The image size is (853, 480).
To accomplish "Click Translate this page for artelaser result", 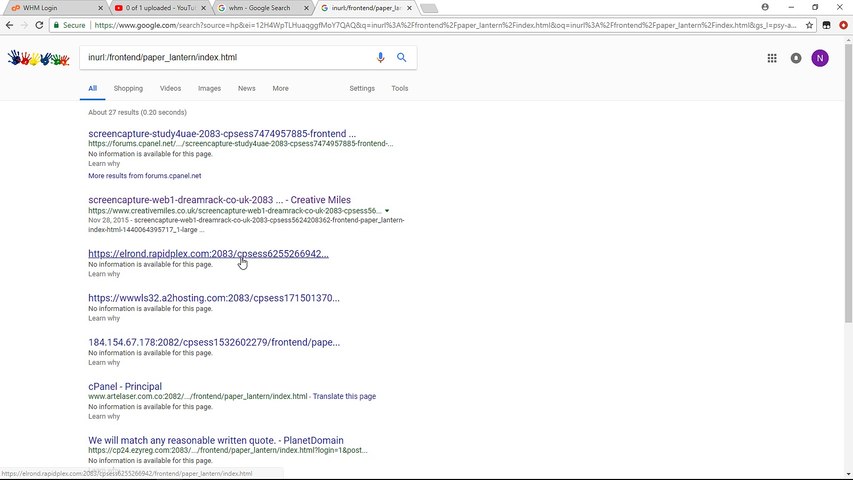I will [344, 396].
